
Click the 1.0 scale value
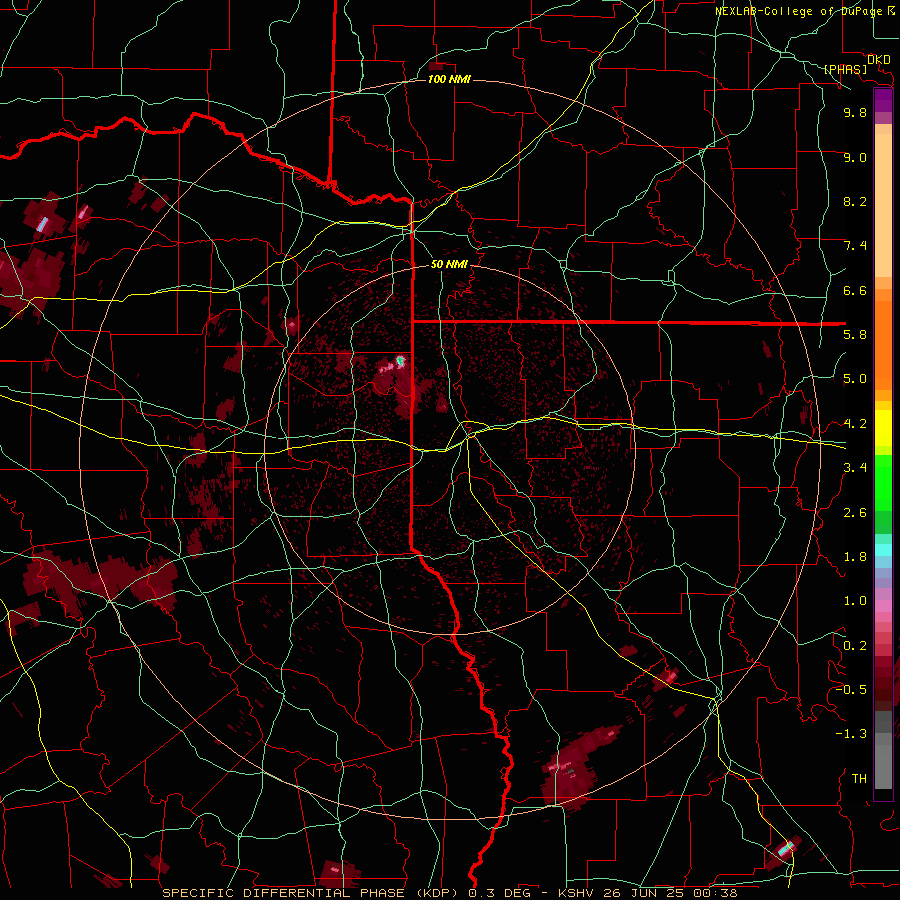(x=855, y=601)
